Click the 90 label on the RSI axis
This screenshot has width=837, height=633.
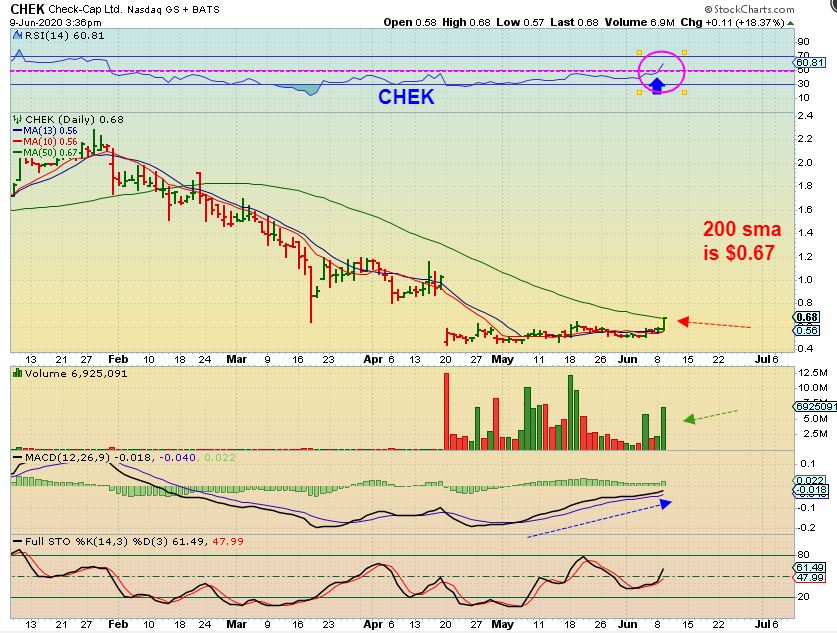803,42
